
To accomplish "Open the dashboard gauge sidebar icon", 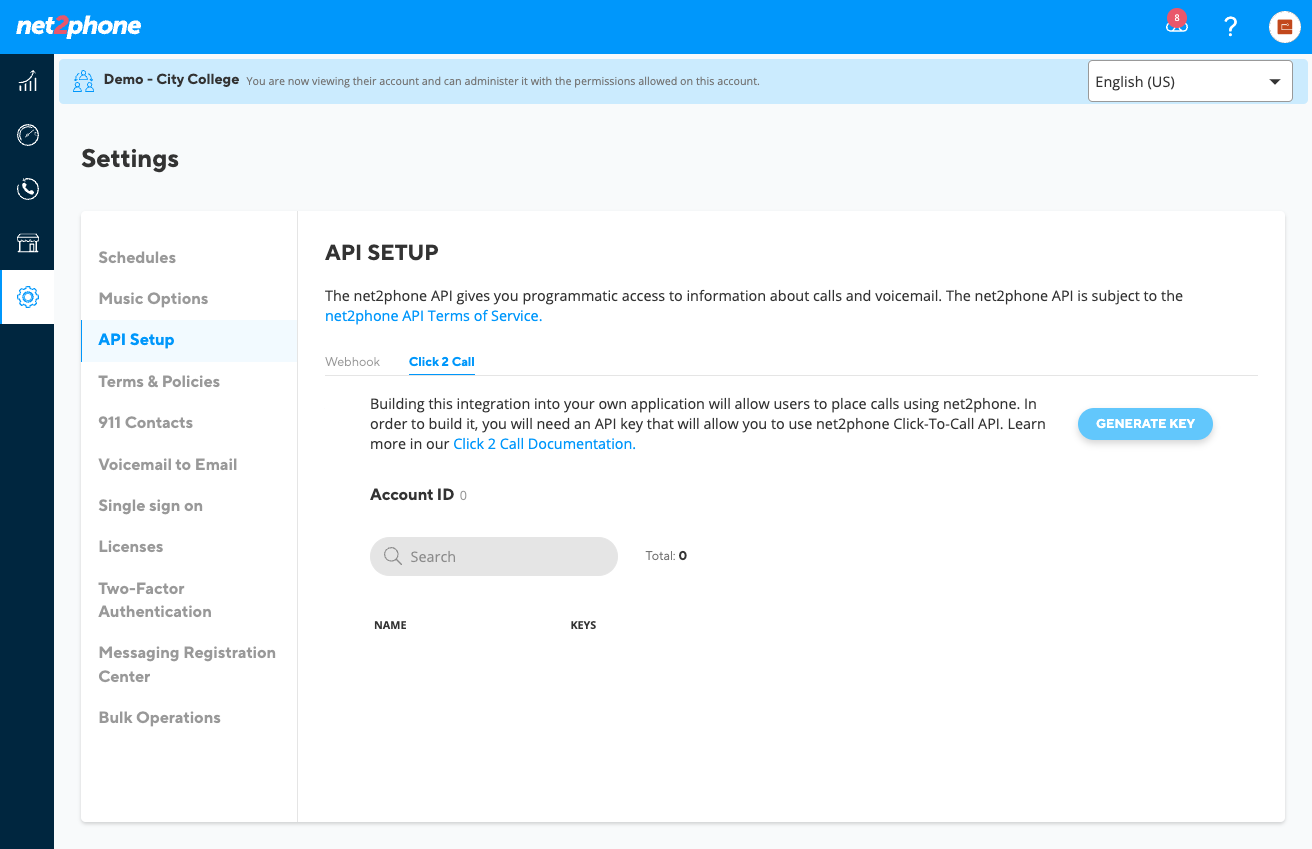I will pyautogui.click(x=28, y=135).
